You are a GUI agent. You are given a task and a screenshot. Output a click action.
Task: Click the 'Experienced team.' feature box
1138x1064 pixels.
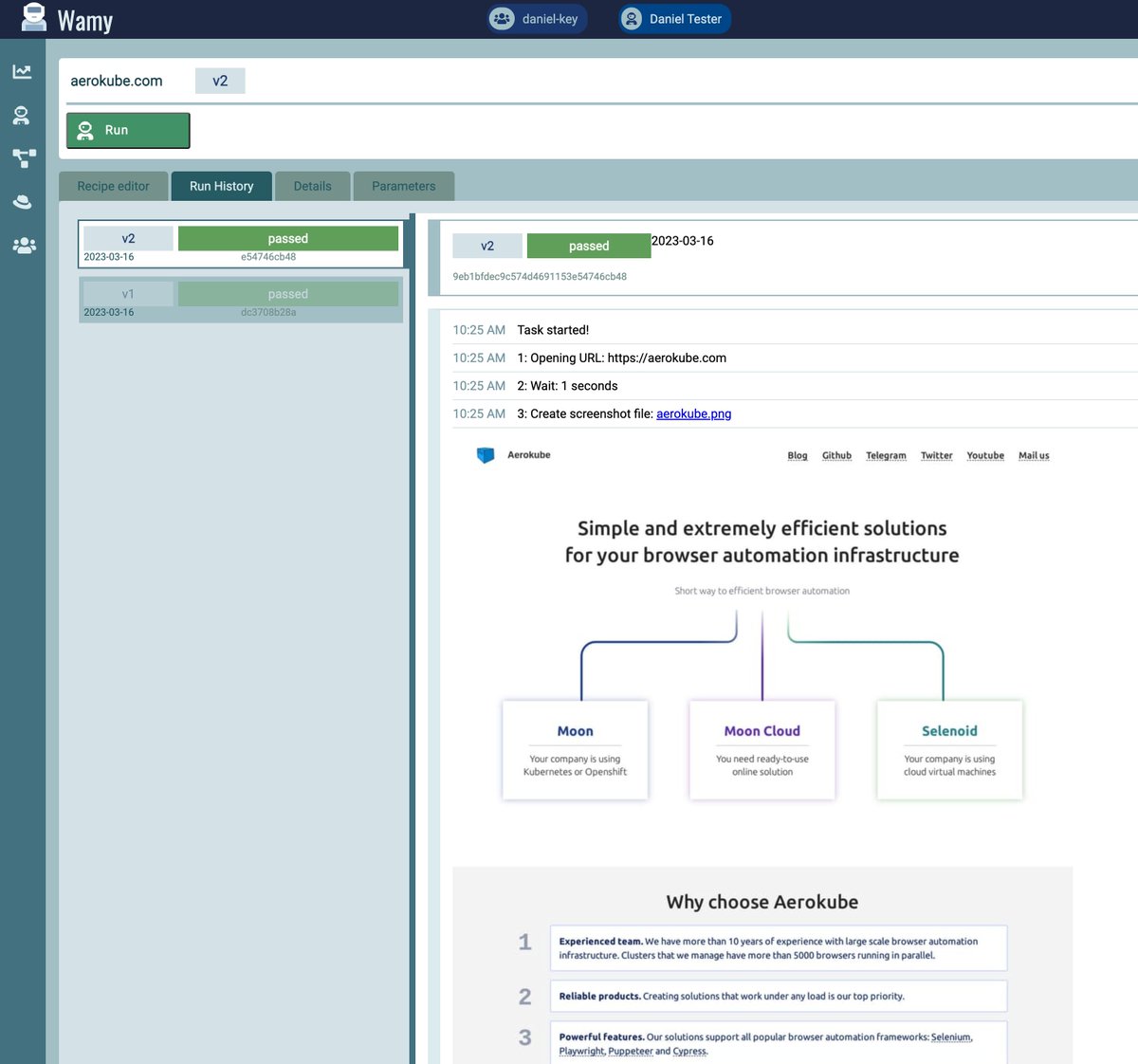pos(779,948)
